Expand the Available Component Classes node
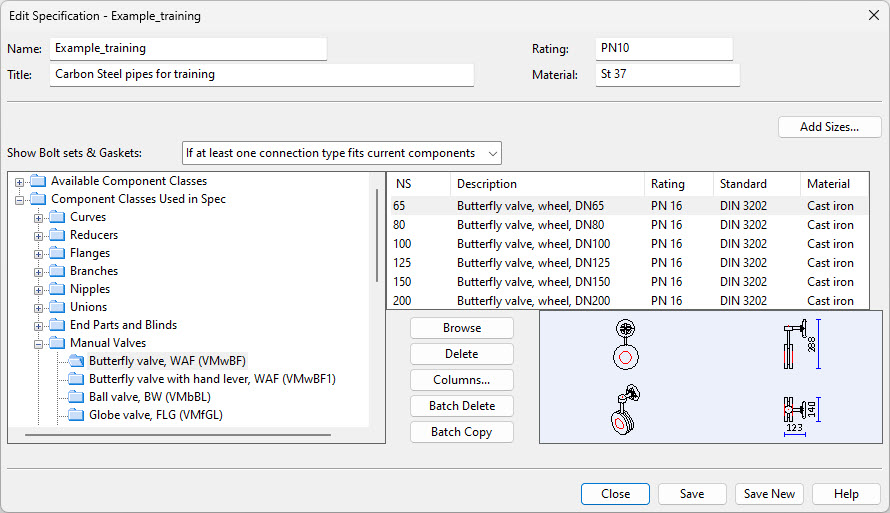This screenshot has height=513, width=890. point(20,181)
